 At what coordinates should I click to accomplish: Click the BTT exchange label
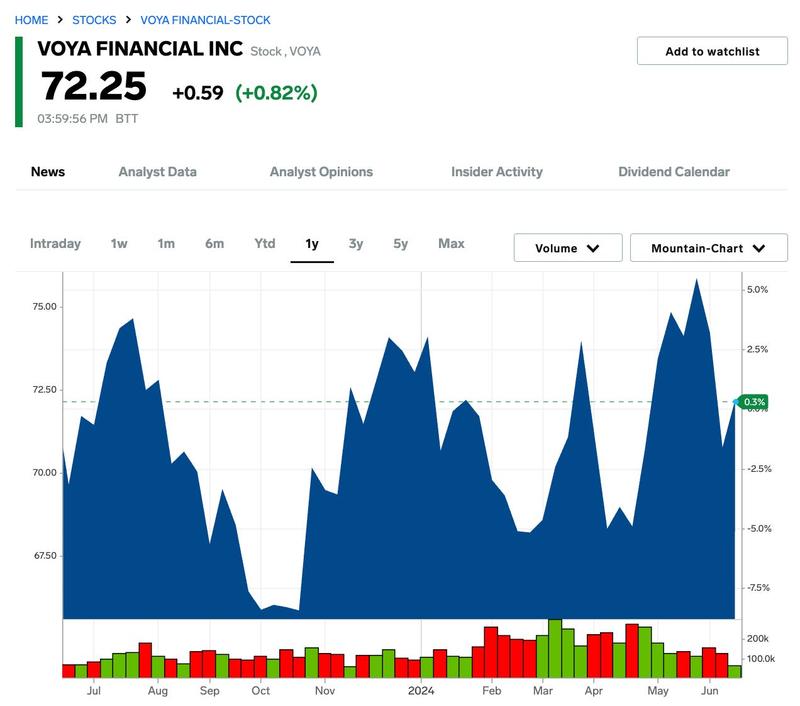[127, 119]
